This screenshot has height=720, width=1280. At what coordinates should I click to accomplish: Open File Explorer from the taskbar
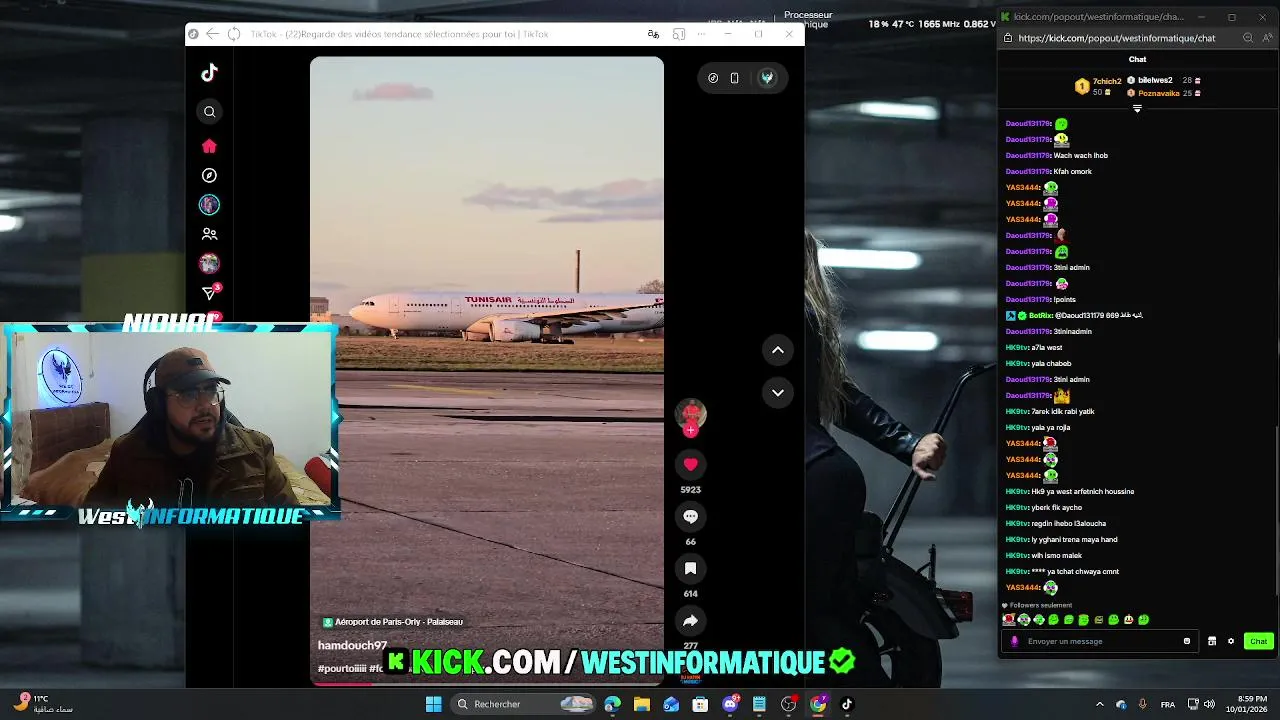pyautogui.click(x=642, y=704)
